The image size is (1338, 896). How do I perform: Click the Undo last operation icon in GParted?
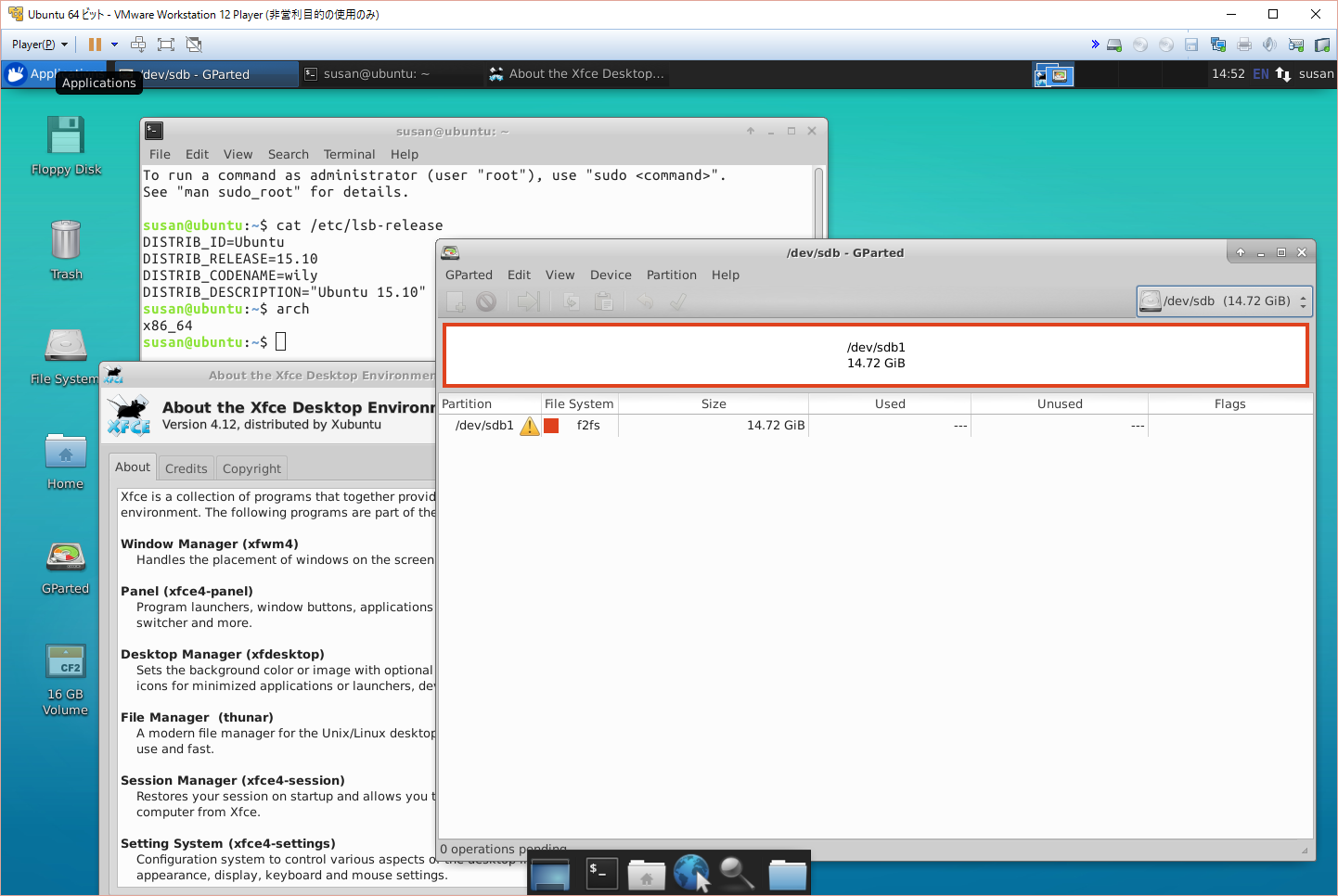645,301
